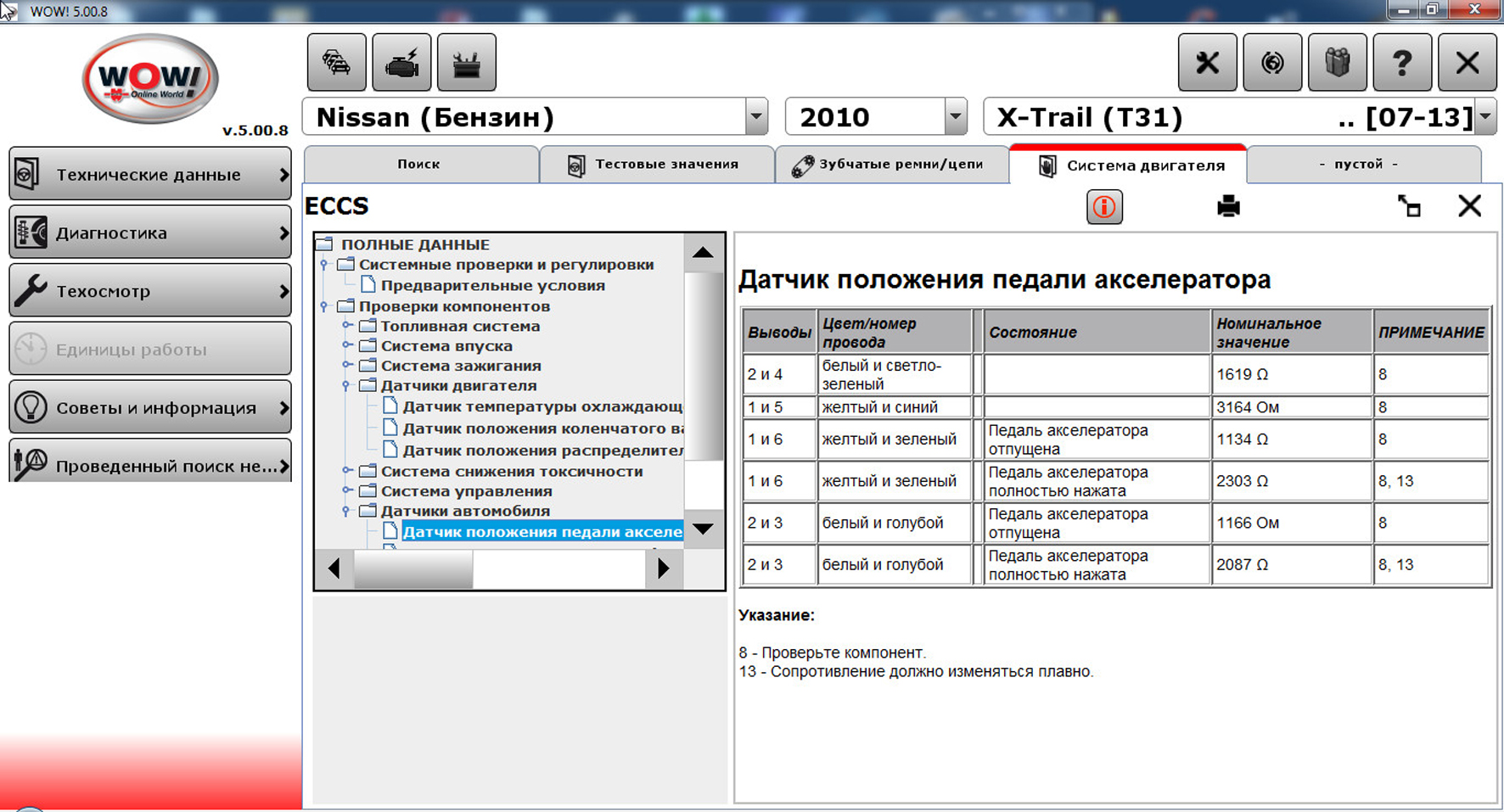Expand the Топливная система folder
The width and height of the screenshot is (1504, 812).
point(346,326)
